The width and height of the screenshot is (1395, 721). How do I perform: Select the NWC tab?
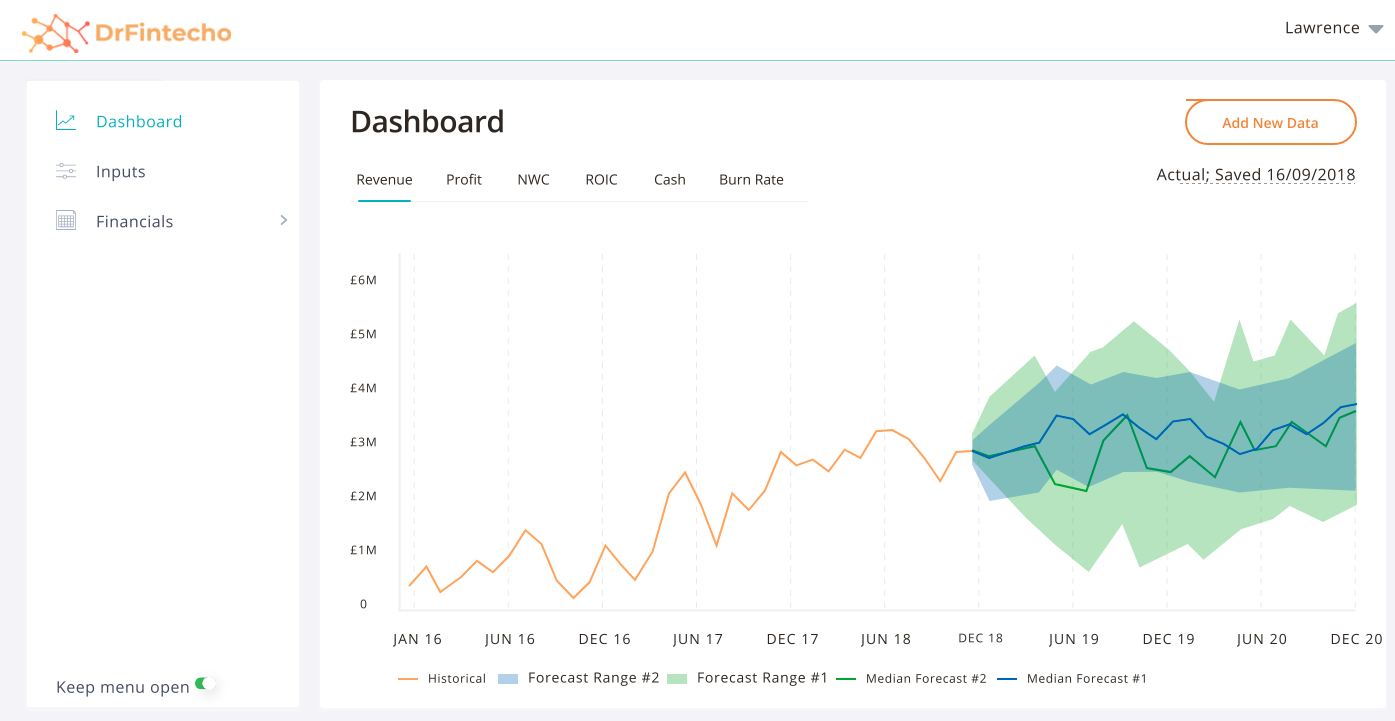533,180
